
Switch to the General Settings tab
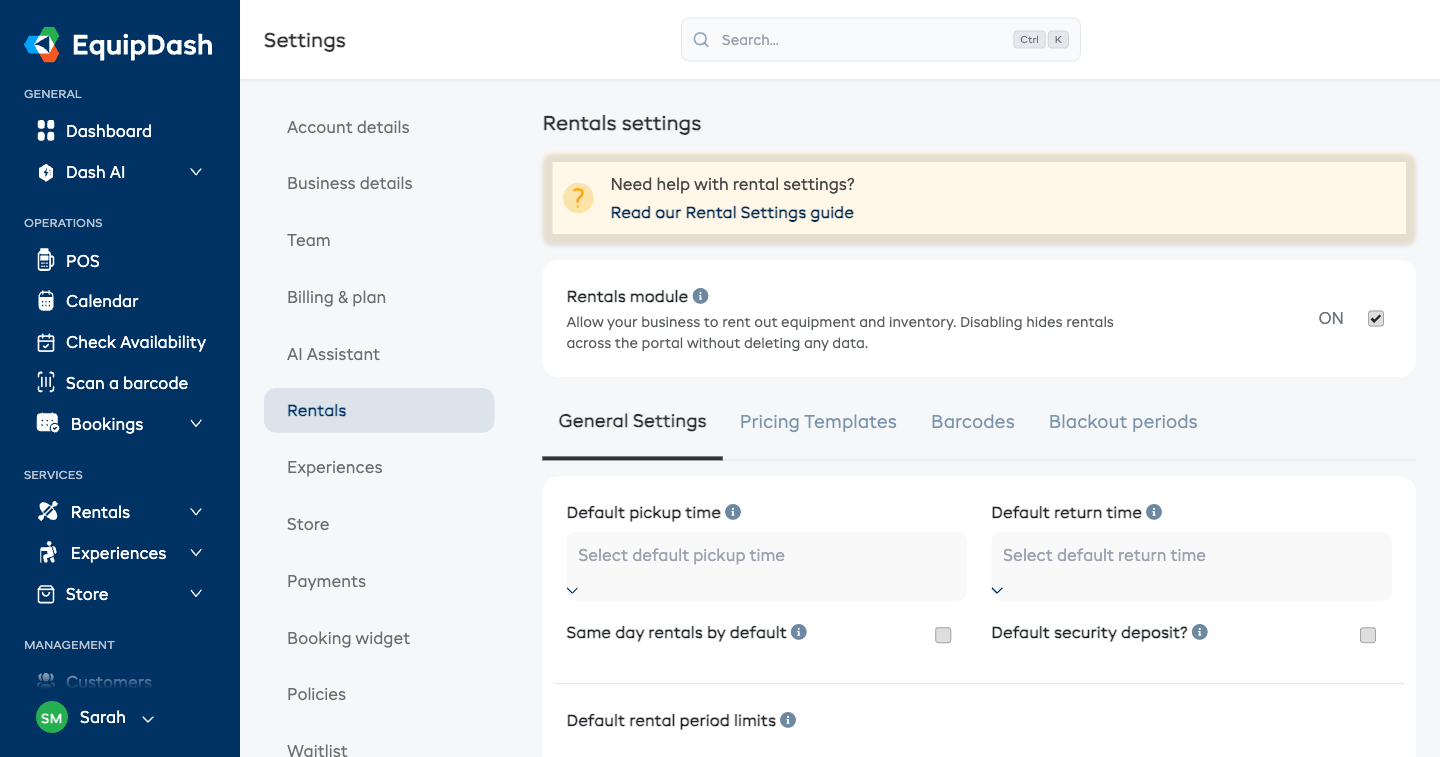[x=632, y=422]
